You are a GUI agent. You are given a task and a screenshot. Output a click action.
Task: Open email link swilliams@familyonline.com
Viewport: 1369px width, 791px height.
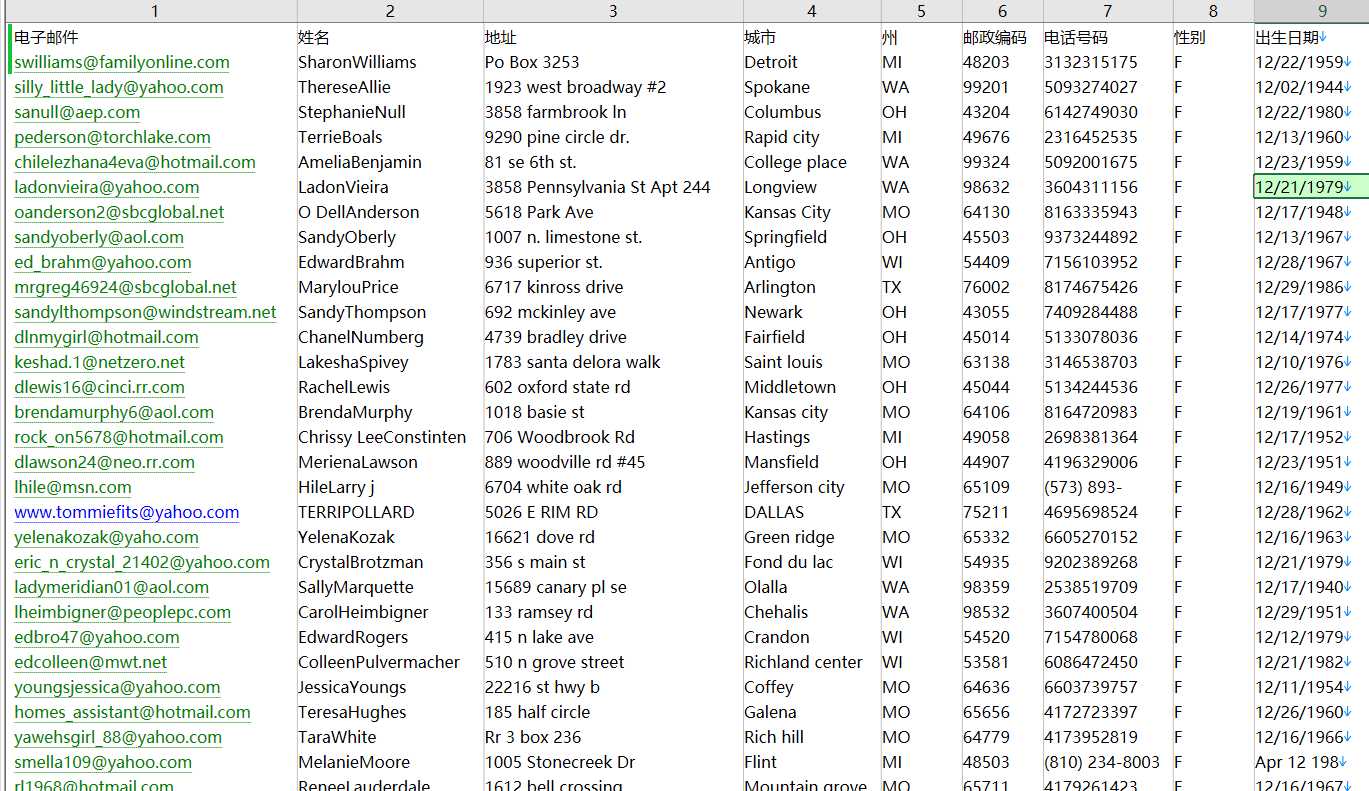[x=122, y=62]
